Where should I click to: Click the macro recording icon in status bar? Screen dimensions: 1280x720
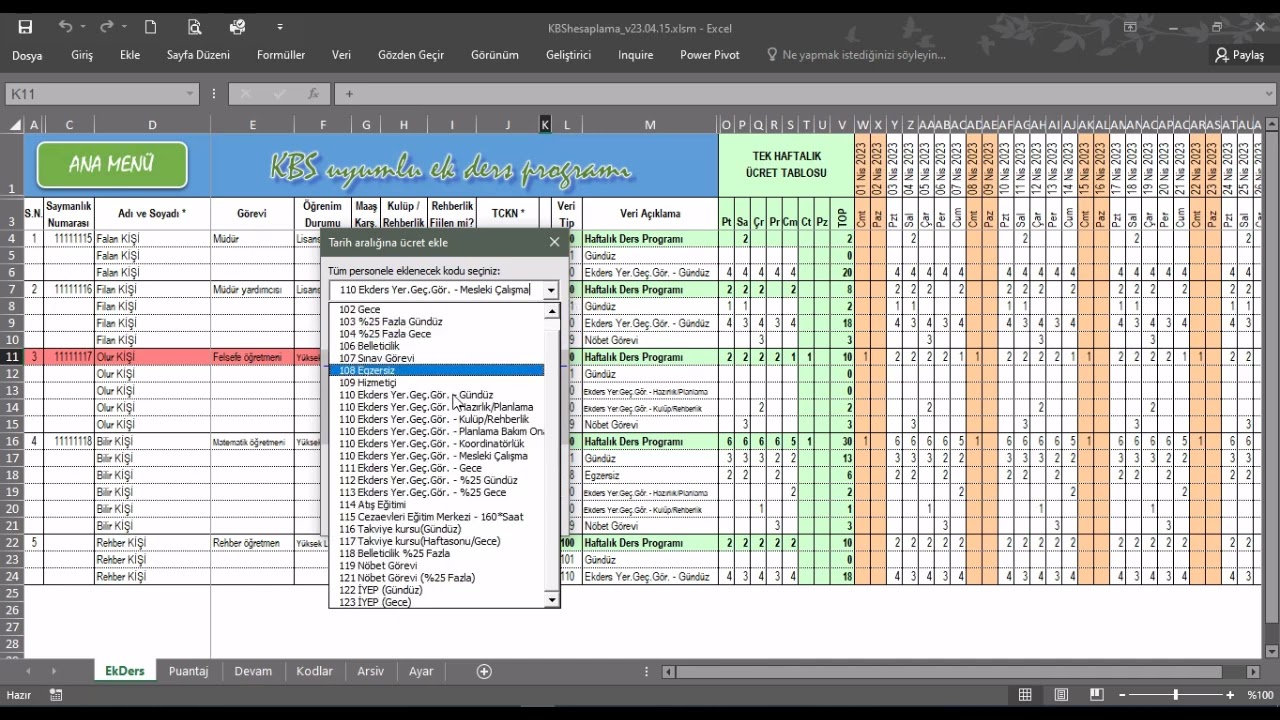tap(56, 695)
